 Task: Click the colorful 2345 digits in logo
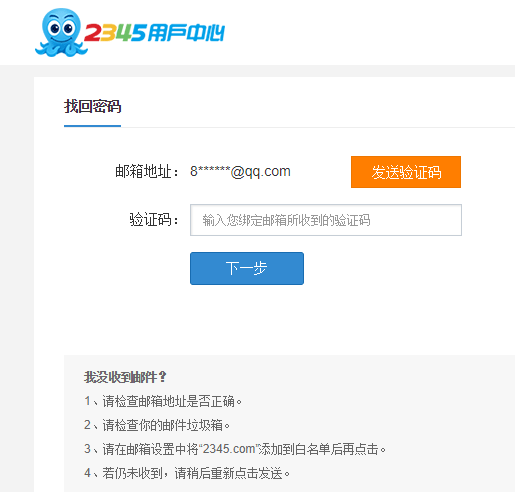115,33
